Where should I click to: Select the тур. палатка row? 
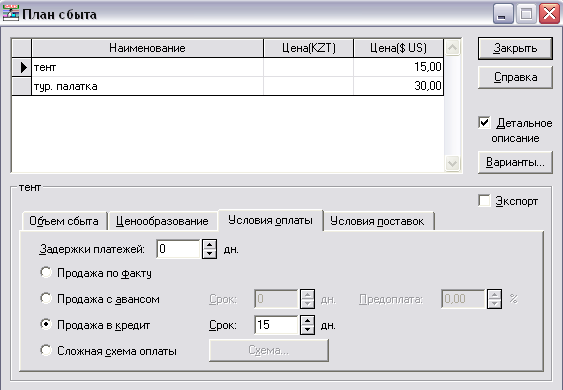[228, 86]
